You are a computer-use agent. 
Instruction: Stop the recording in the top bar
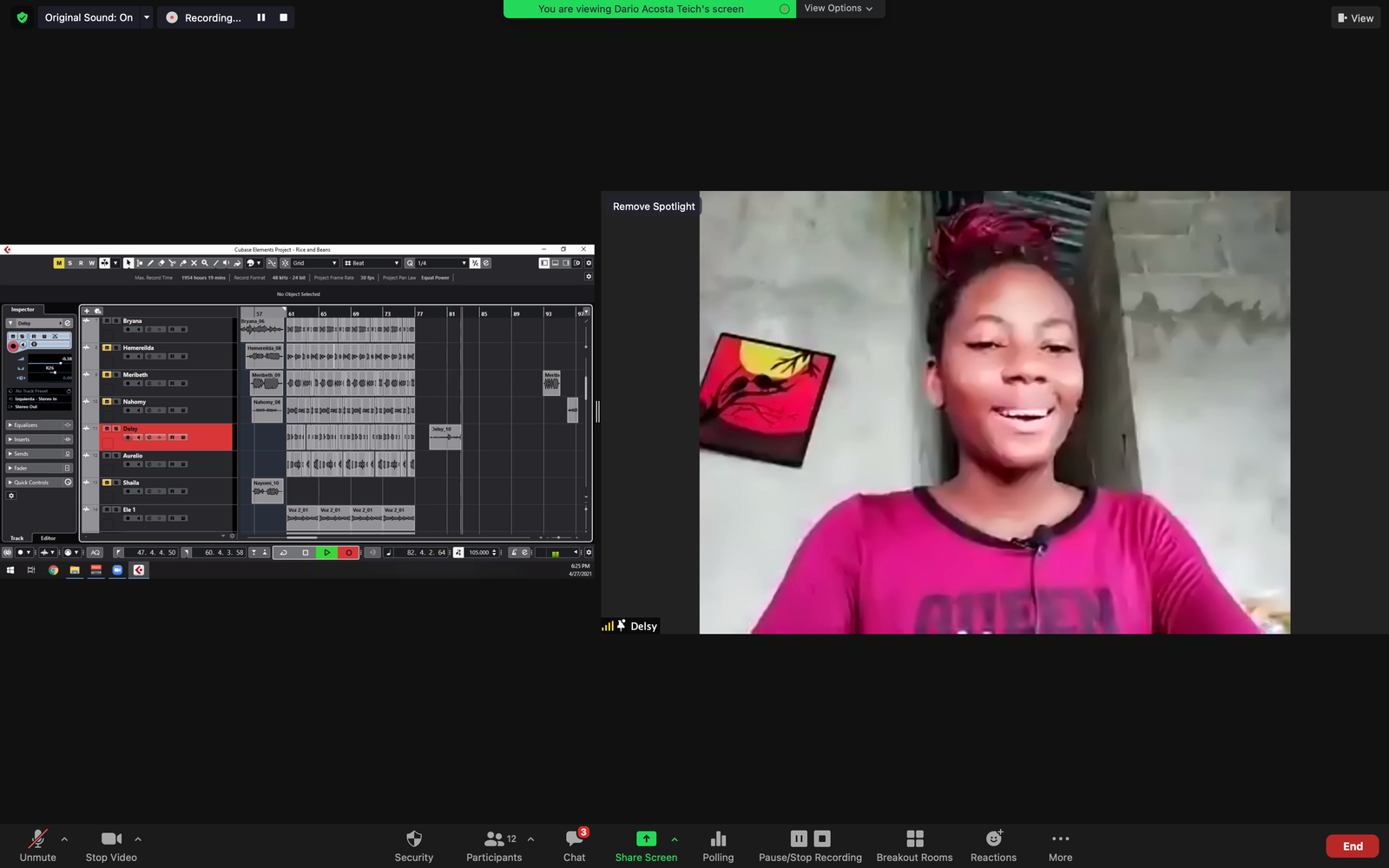(x=283, y=17)
